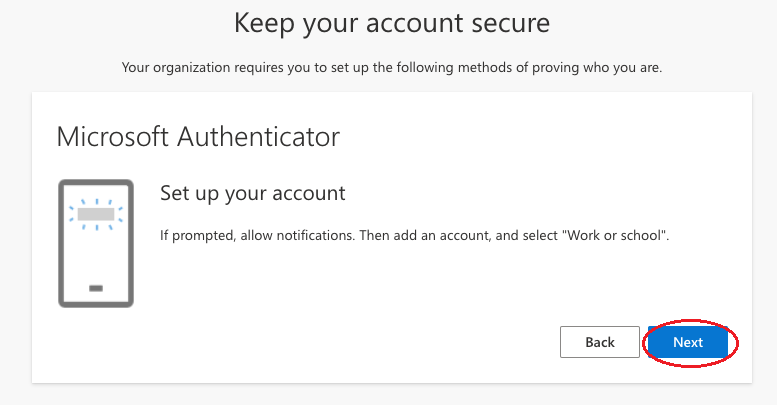Select the gray notification bar on phone graphic
This screenshot has width=777, height=405.
[96, 214]
